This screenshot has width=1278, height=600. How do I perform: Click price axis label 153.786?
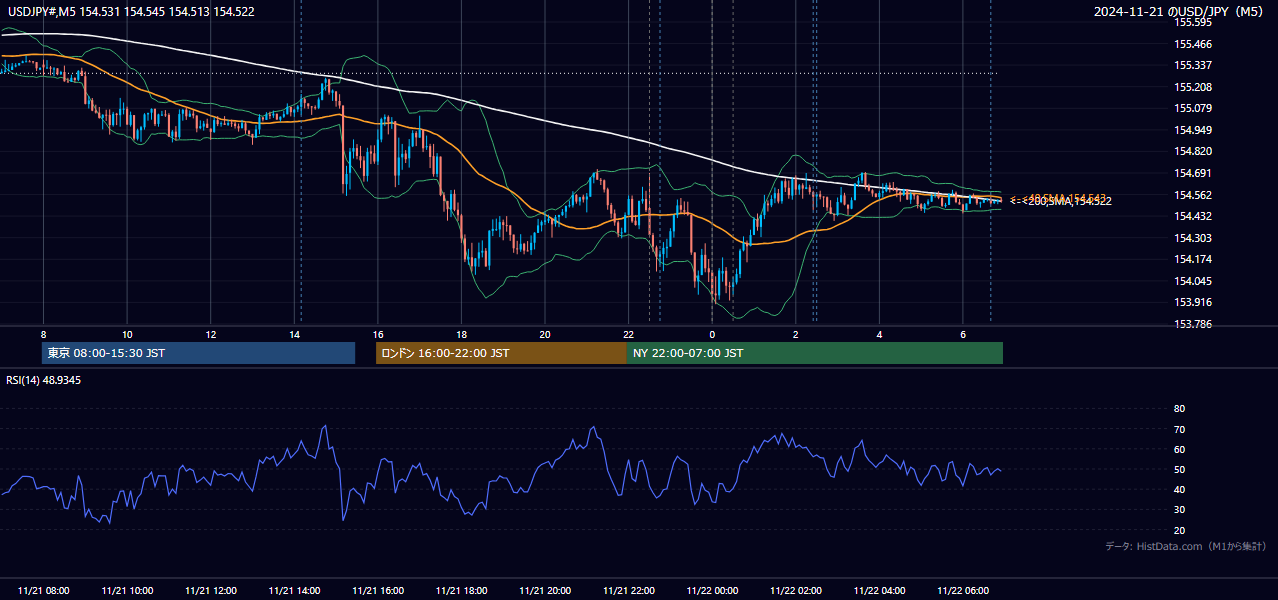point(1193,324)
